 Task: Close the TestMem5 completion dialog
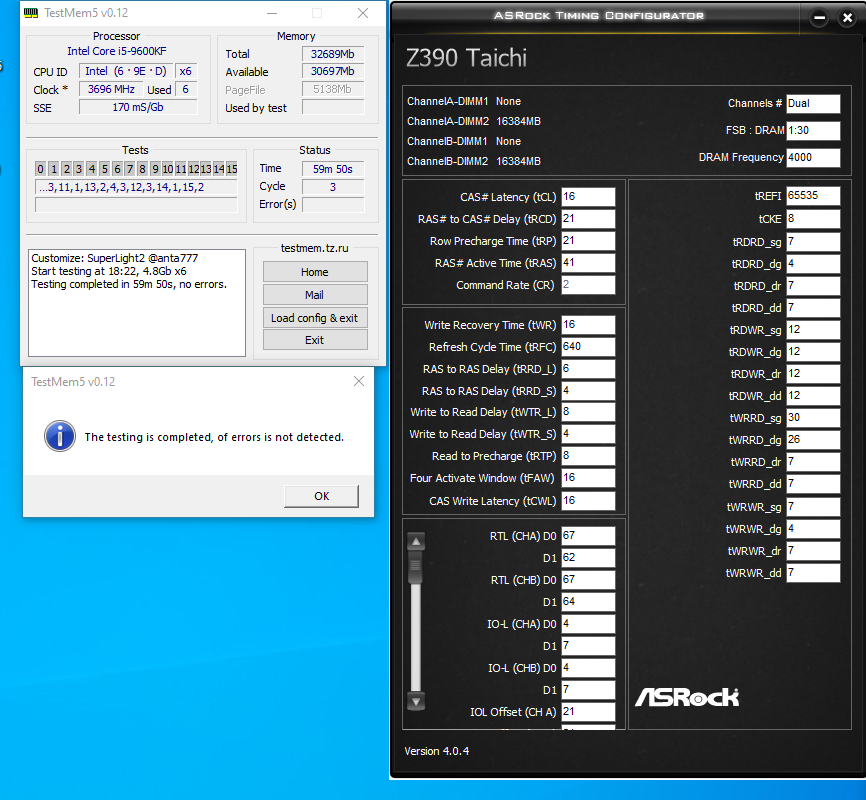click(x=359, y=381)
